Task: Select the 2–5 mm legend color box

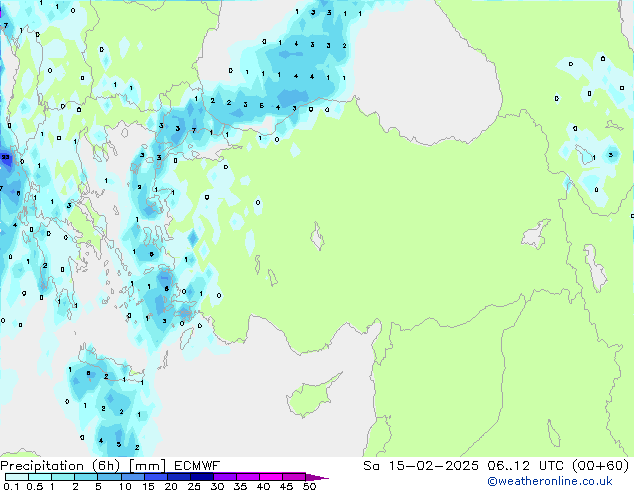Action: [x=86, y=477]
